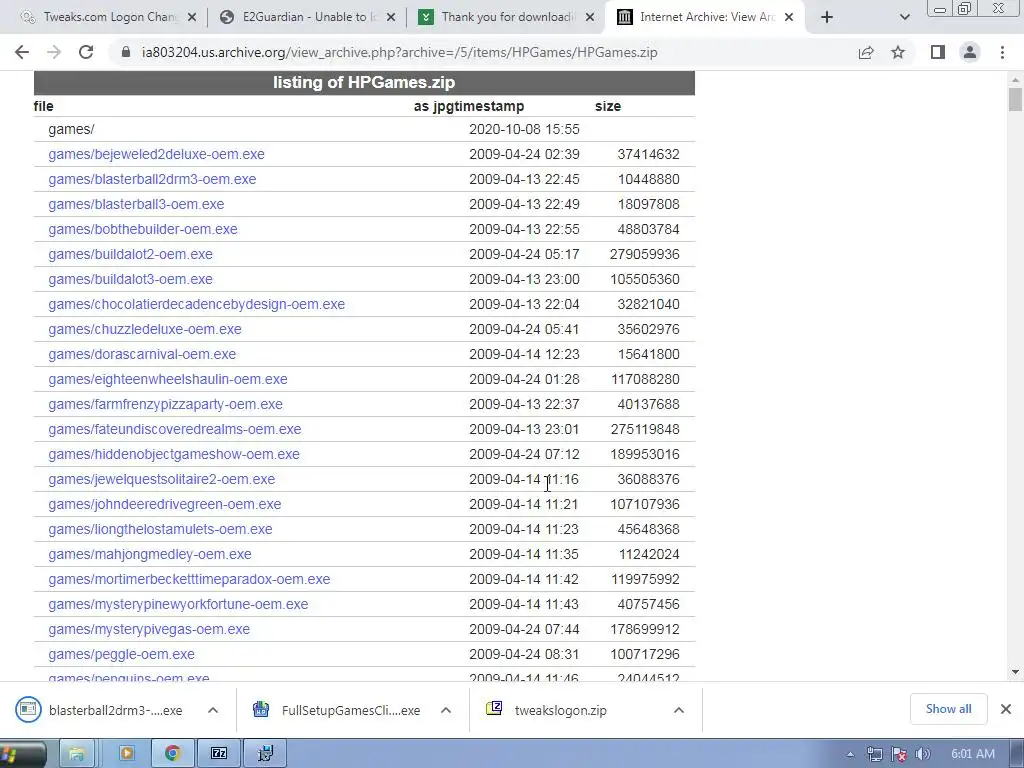The width and height of the screenshot is (1024, 768).
Task: Focus the address bar URL
Action: (x=399, y=52)
